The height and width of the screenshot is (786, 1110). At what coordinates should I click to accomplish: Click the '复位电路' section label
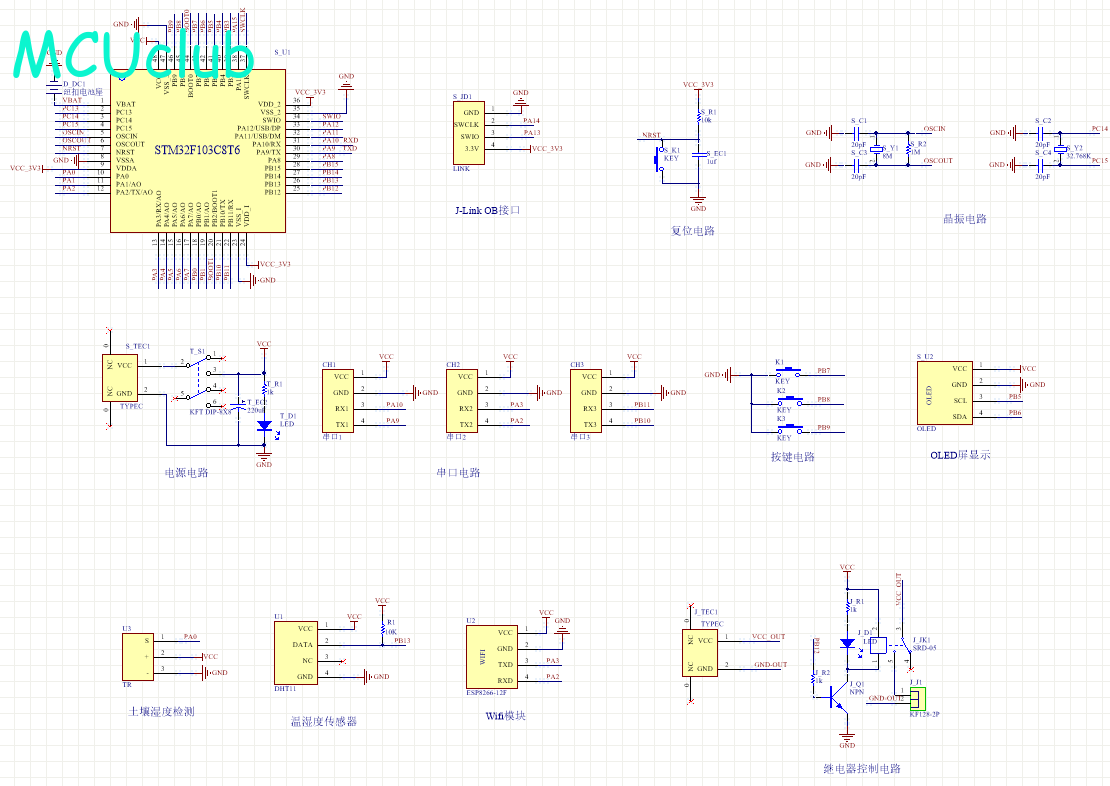(692, 231)
